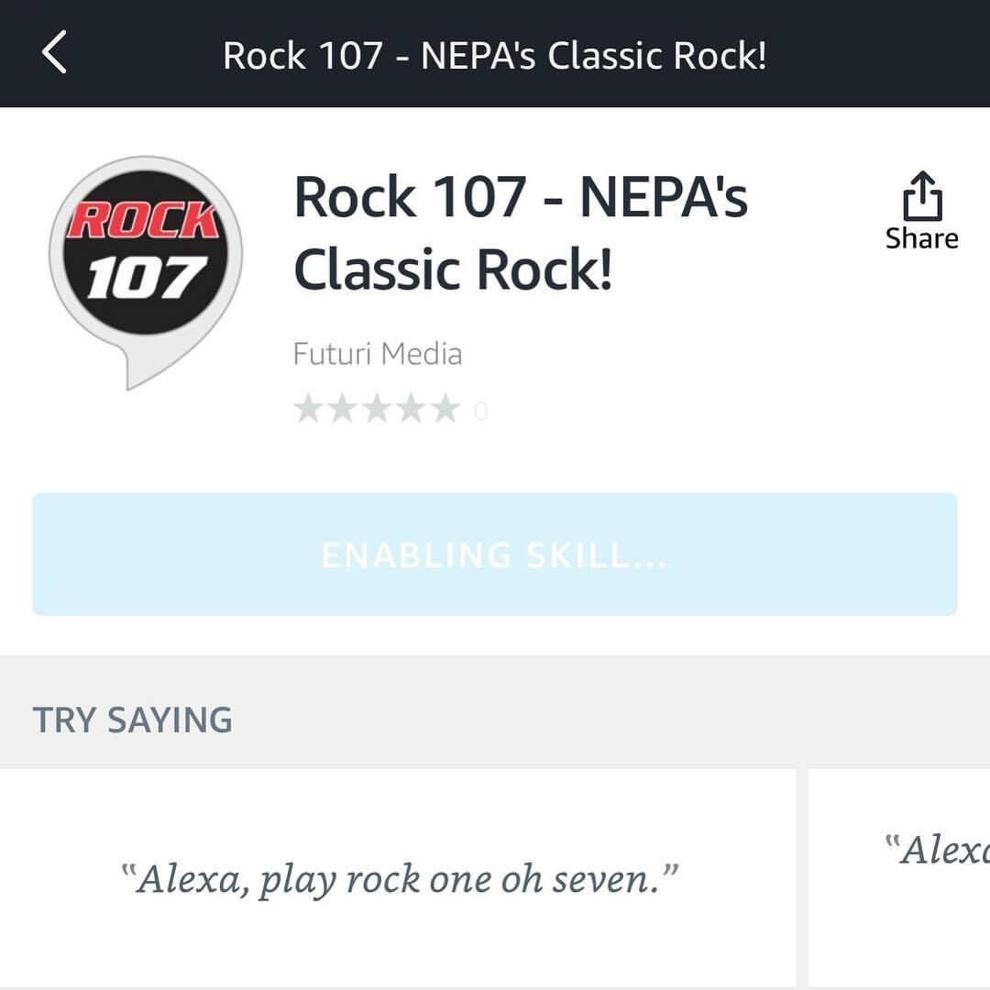Select the fifth rating star
990x990 pixels.
446,409
